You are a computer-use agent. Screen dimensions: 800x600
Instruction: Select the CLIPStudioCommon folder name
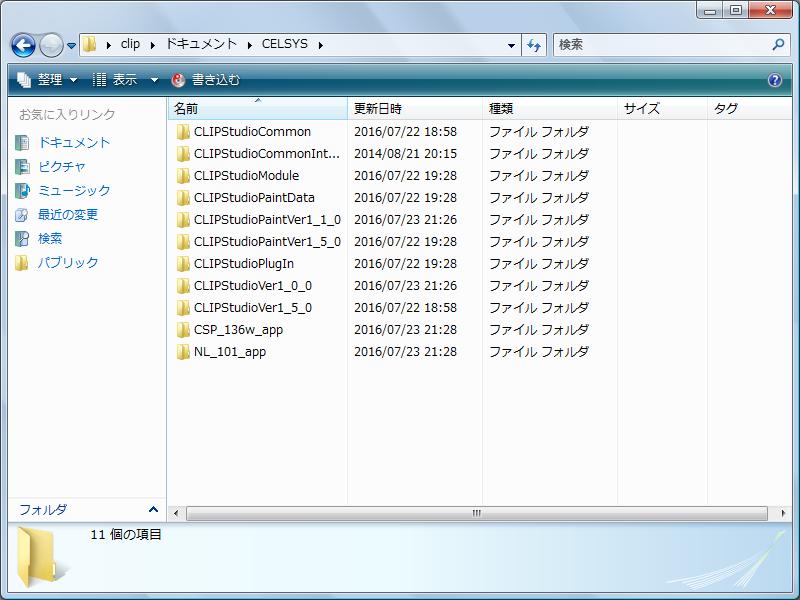coord(252,132)
